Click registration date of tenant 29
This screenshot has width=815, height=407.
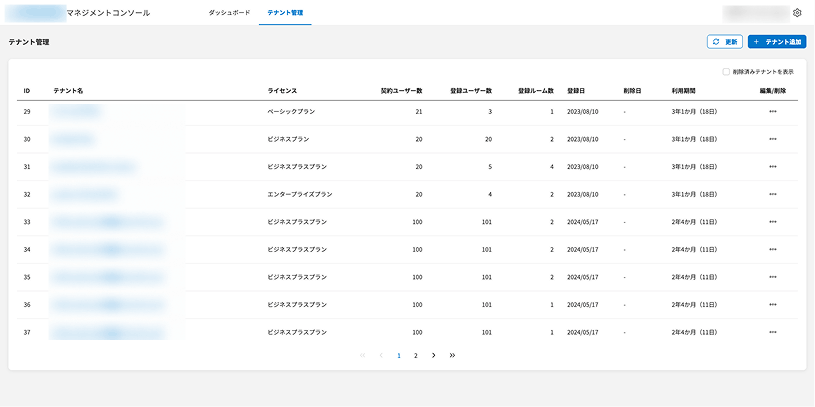coord(583,112)
